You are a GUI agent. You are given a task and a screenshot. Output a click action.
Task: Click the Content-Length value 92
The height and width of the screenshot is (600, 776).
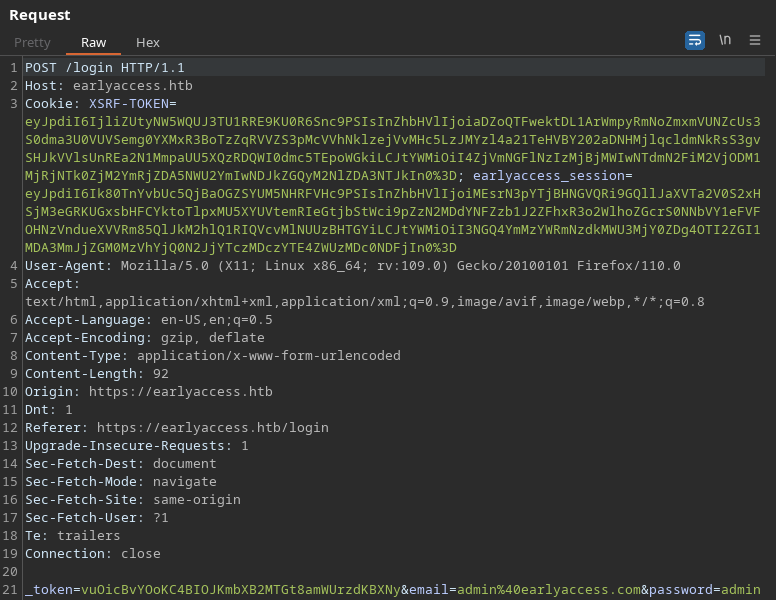160,374
